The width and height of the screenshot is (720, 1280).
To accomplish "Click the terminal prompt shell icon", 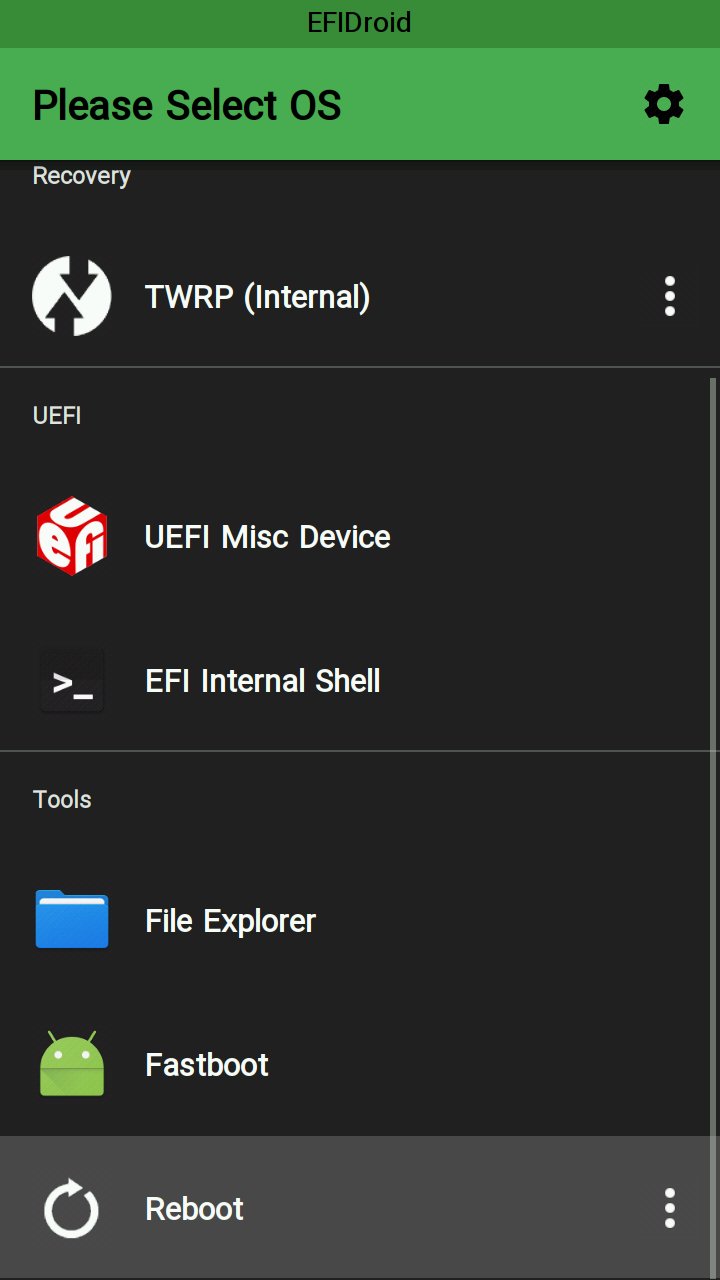I will pos(72,681).
